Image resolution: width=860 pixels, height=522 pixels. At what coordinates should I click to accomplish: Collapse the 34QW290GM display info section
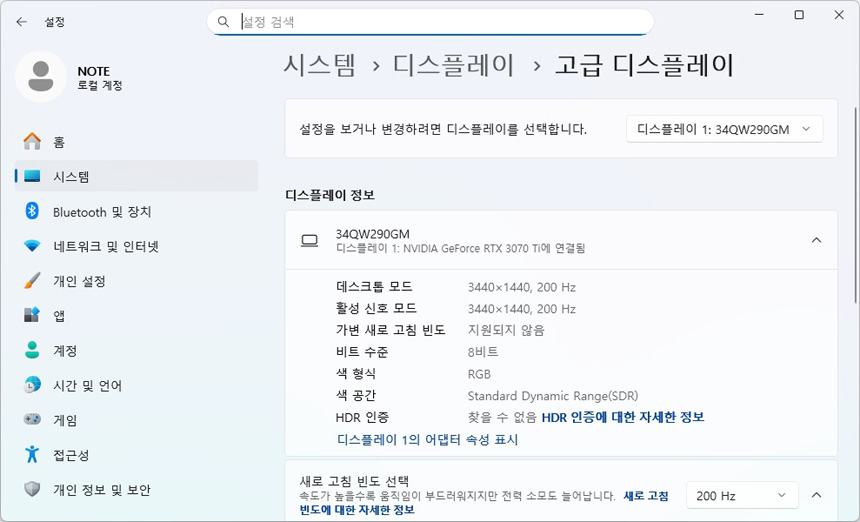(816, 240)
